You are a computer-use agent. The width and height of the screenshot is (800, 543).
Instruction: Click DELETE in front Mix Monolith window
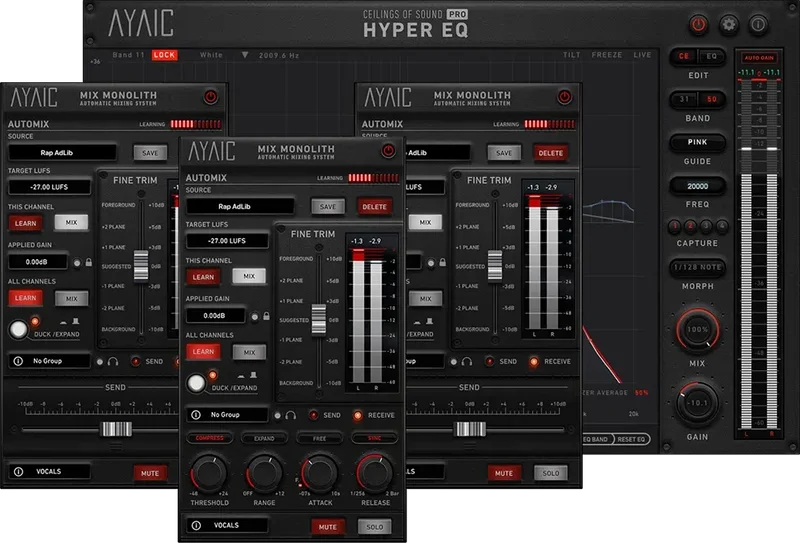tap(374, 207)
